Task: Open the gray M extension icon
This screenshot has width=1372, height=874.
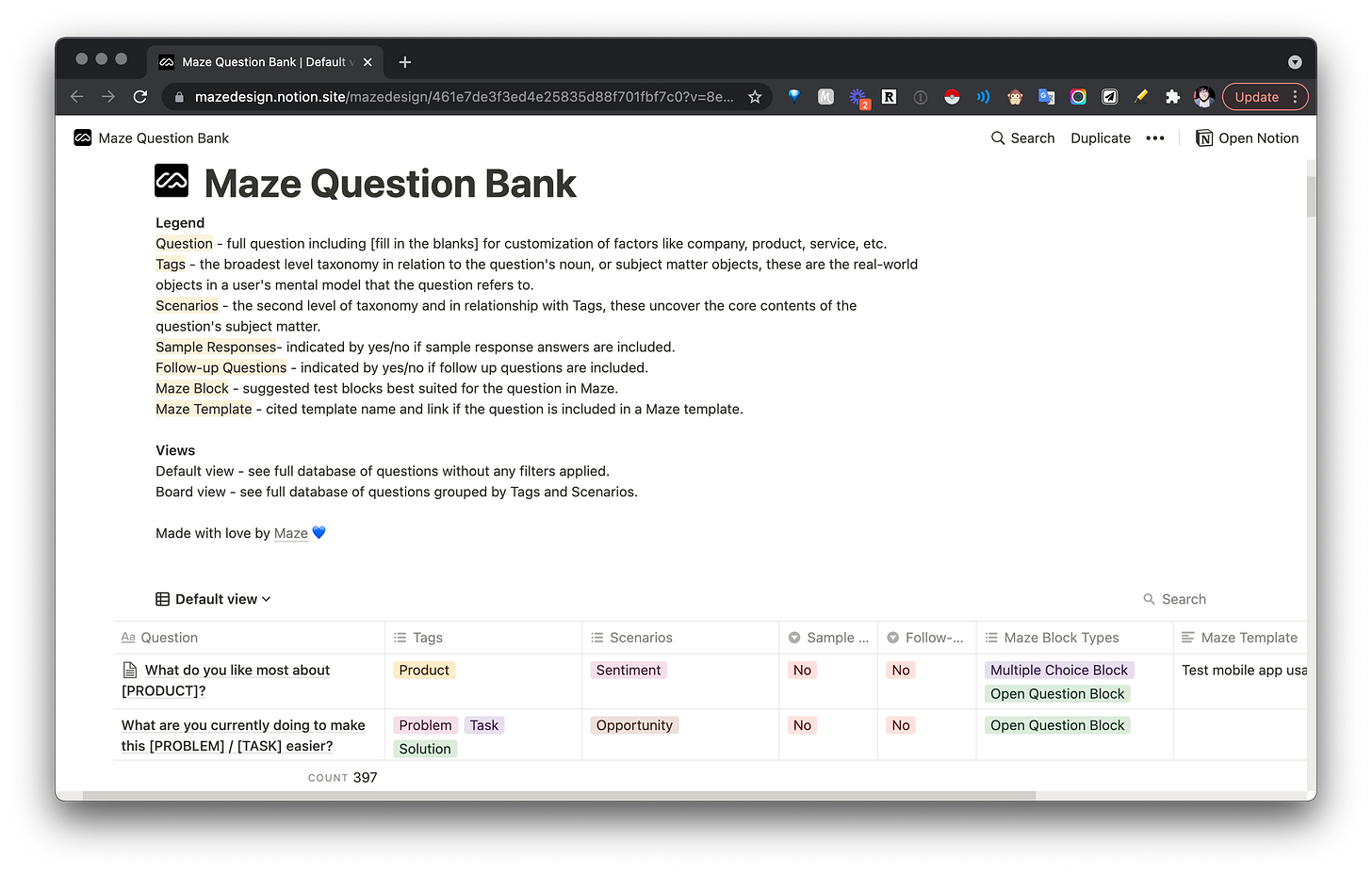Action: 825,96
